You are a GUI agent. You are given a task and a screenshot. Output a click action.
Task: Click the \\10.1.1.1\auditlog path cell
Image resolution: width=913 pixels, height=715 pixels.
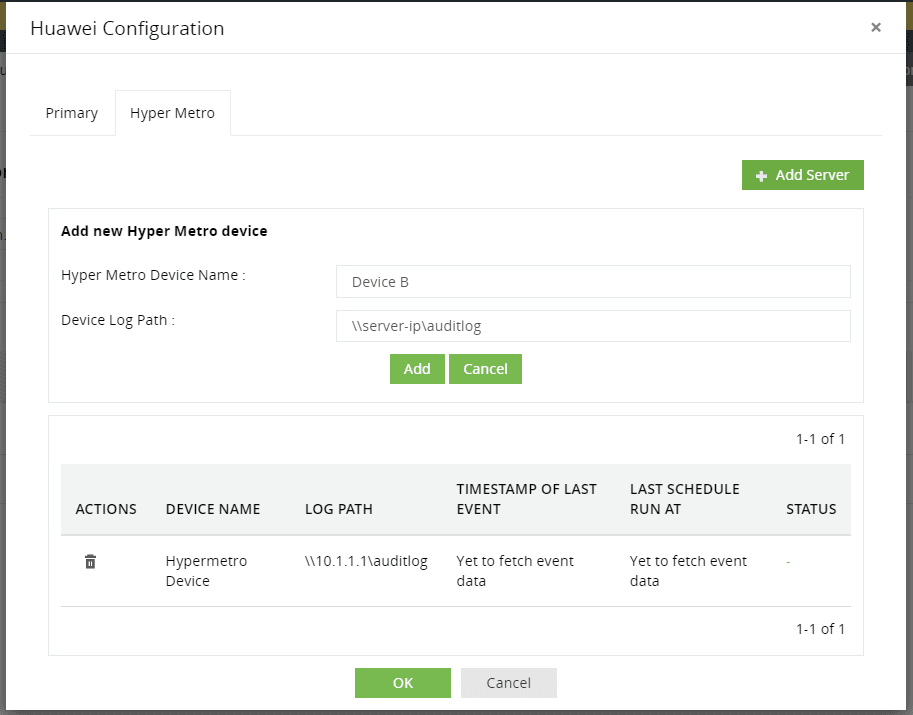coord(366,561)
